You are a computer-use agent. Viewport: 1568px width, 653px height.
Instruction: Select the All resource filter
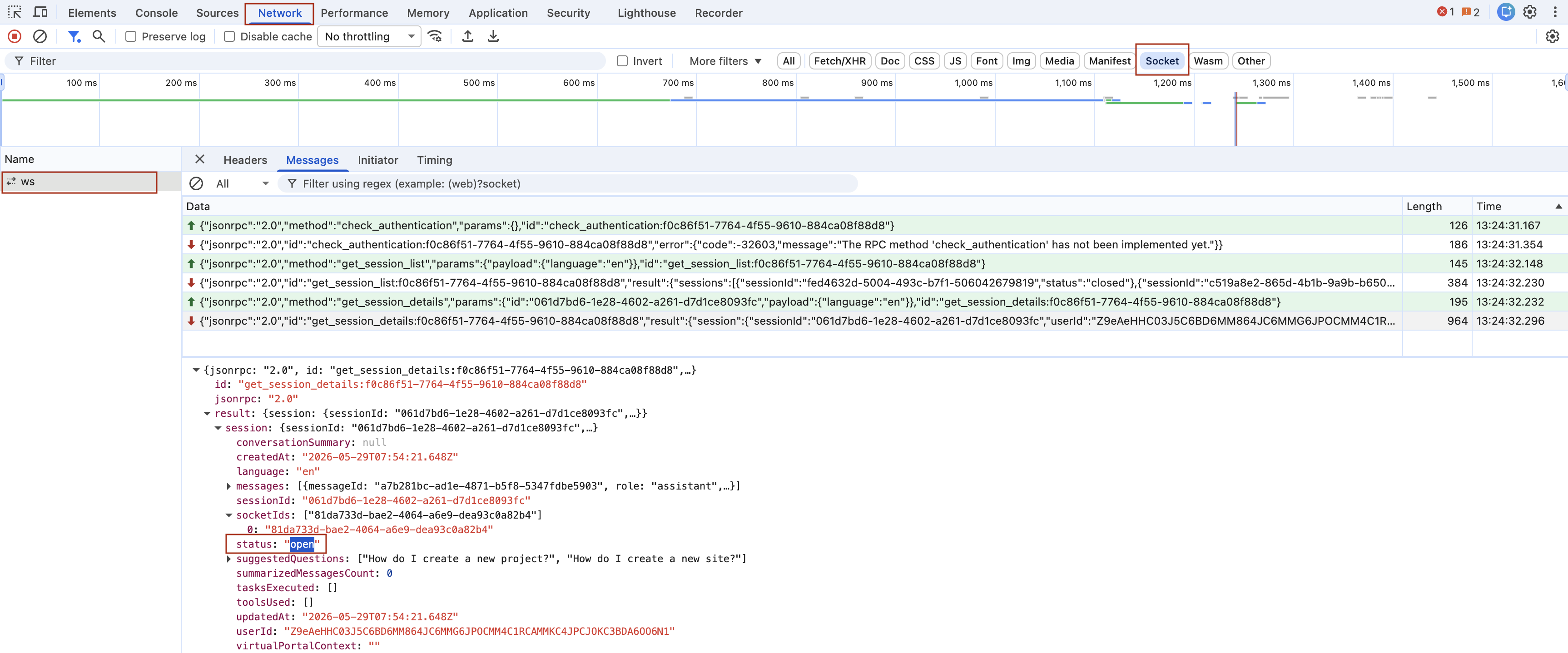point(788,61)
